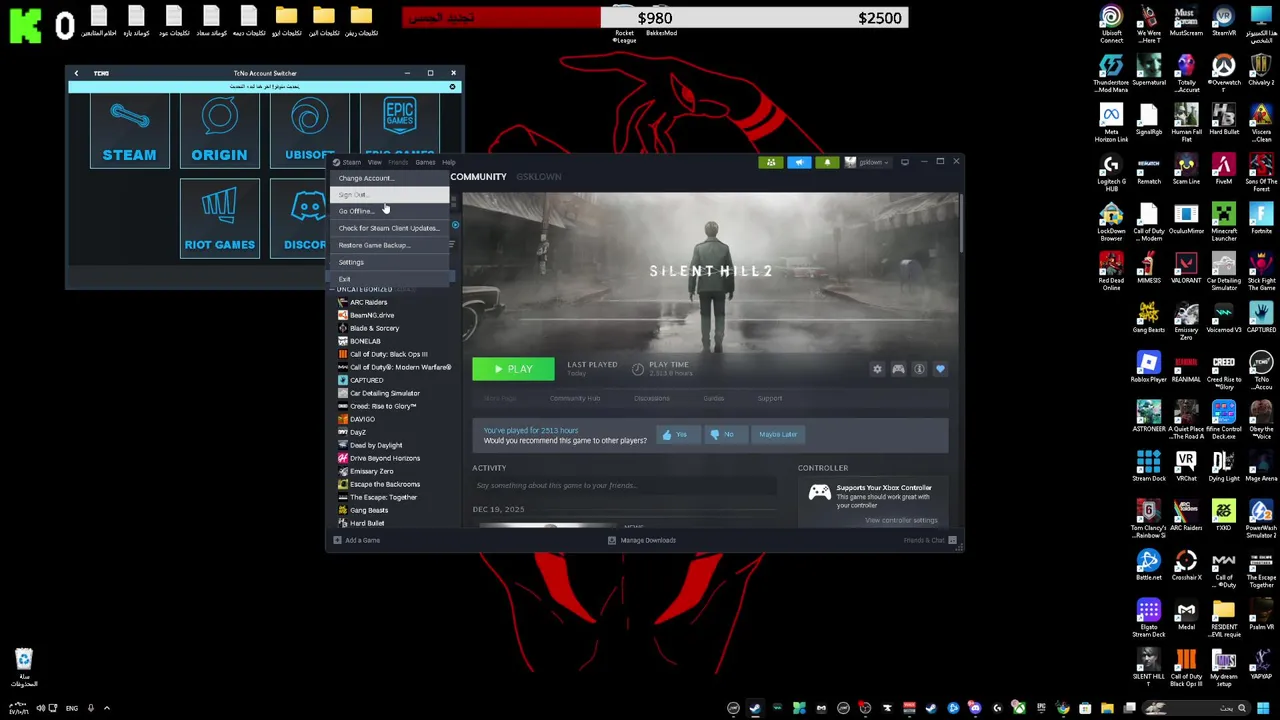
Task: Select BONELAB in Steam library
Action: [x=365, y=341]
